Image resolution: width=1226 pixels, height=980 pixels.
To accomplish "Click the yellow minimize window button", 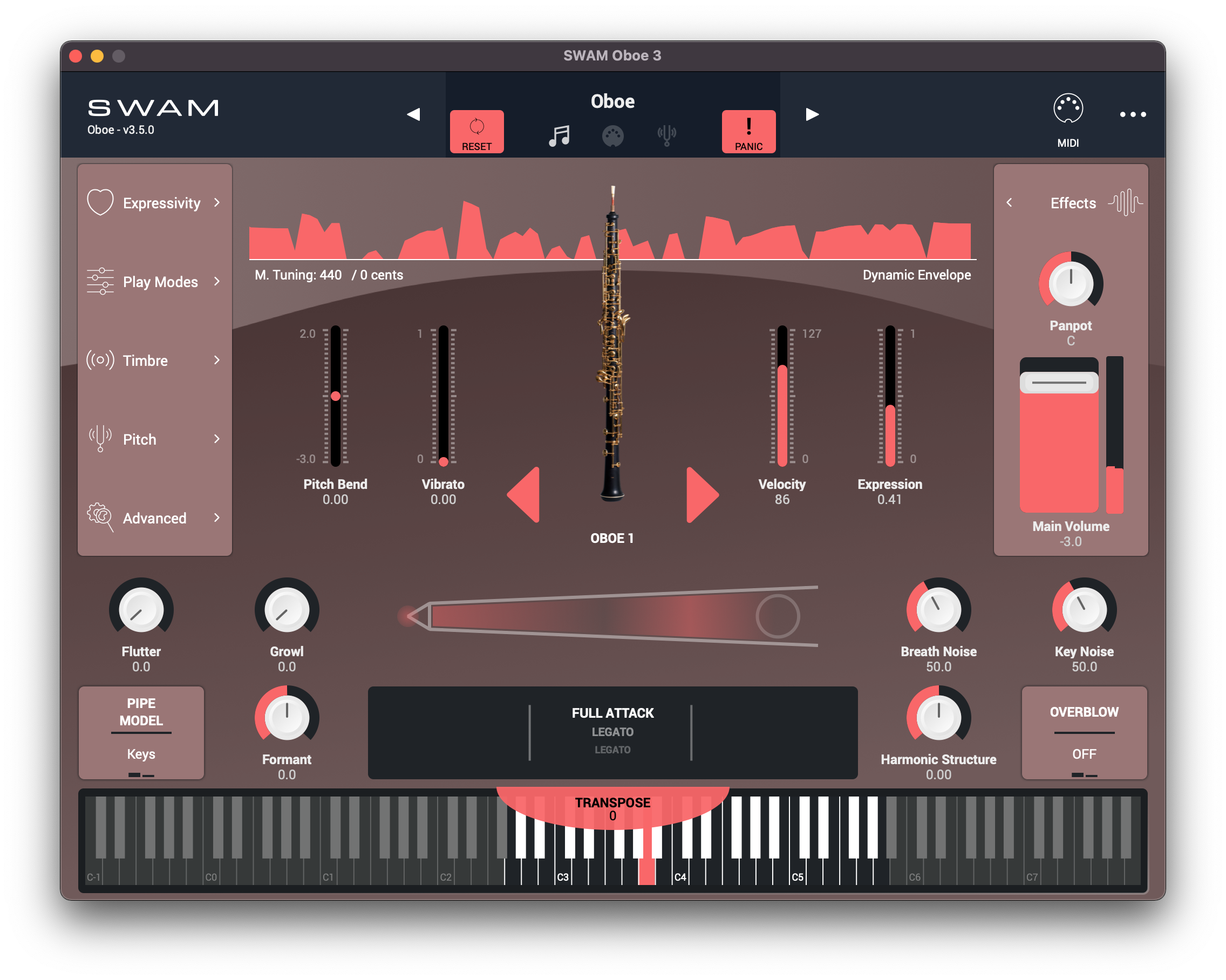I will [97, 56].
